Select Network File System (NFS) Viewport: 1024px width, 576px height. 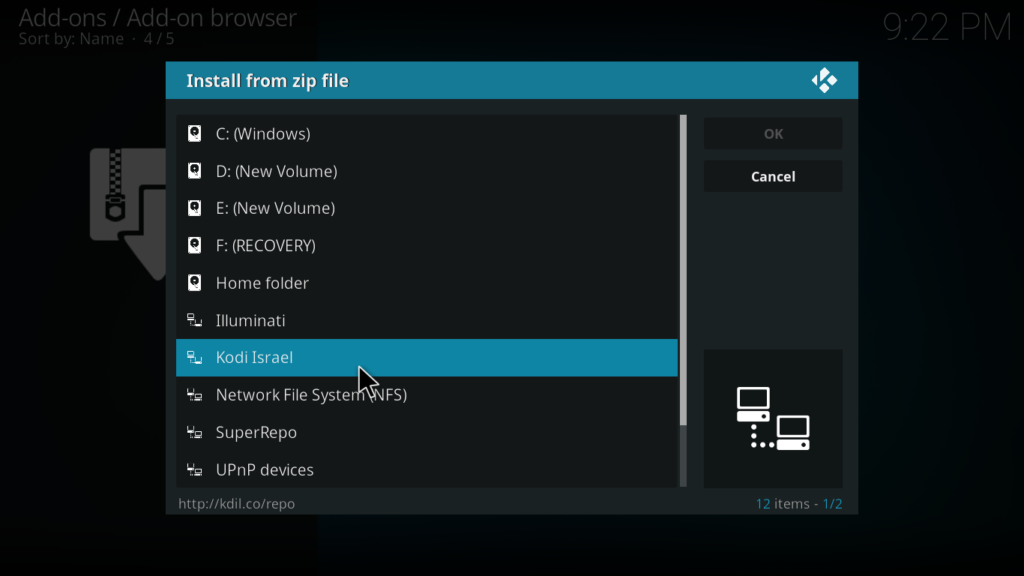(x=427, y=395)
